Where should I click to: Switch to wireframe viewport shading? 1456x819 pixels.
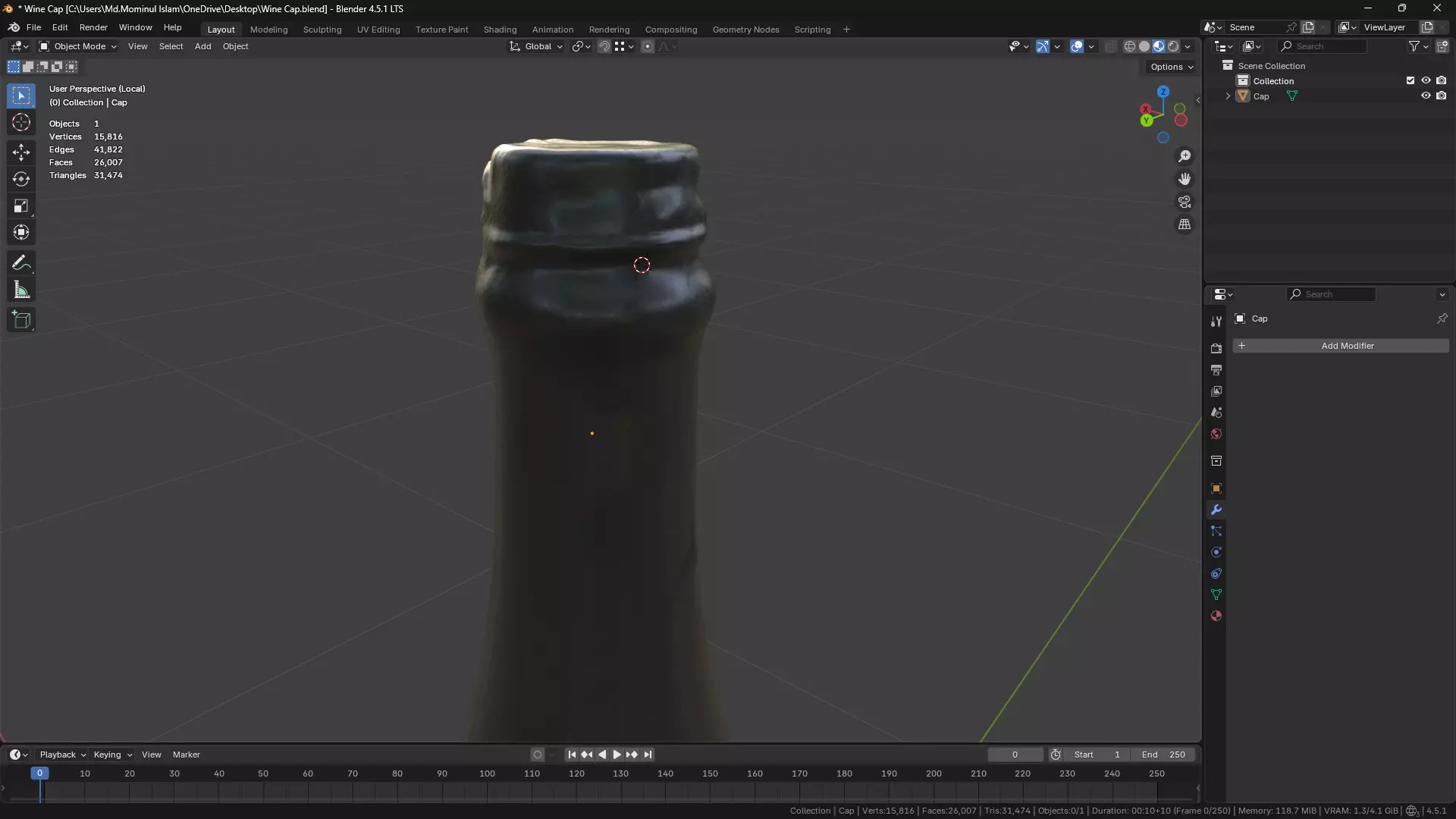(1129, 46)
